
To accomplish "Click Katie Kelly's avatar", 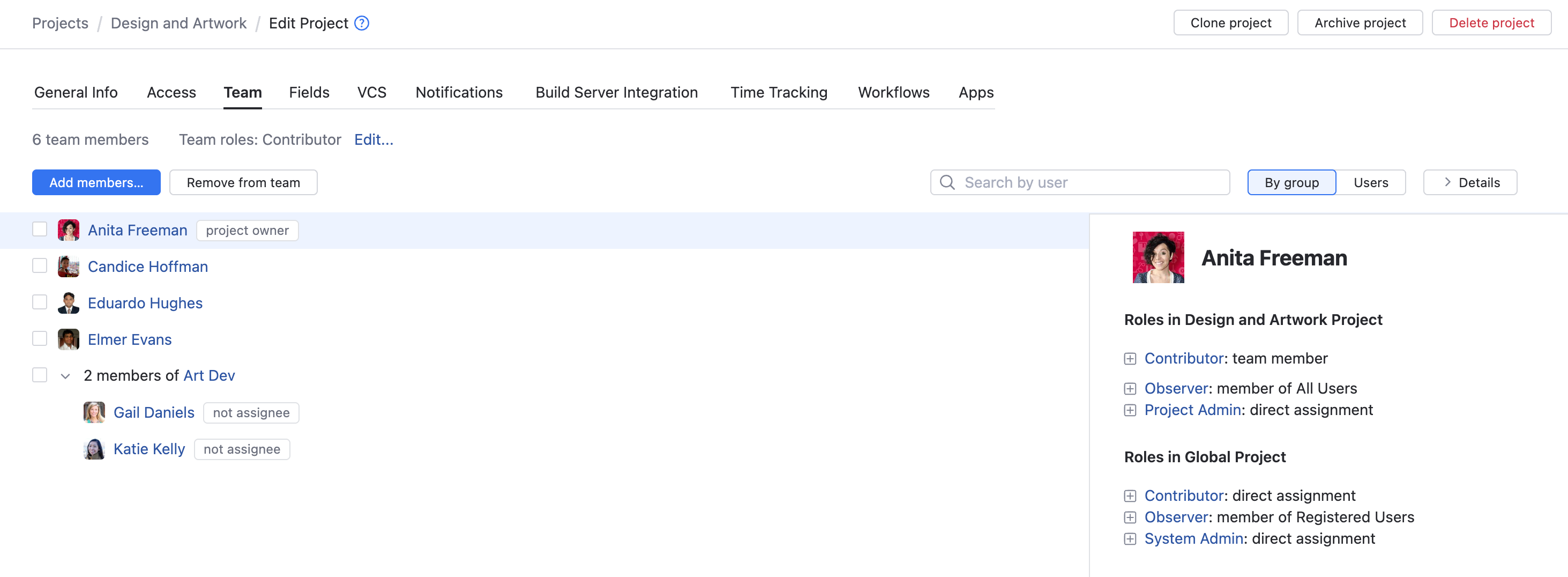I will click(x=94, y=449).
